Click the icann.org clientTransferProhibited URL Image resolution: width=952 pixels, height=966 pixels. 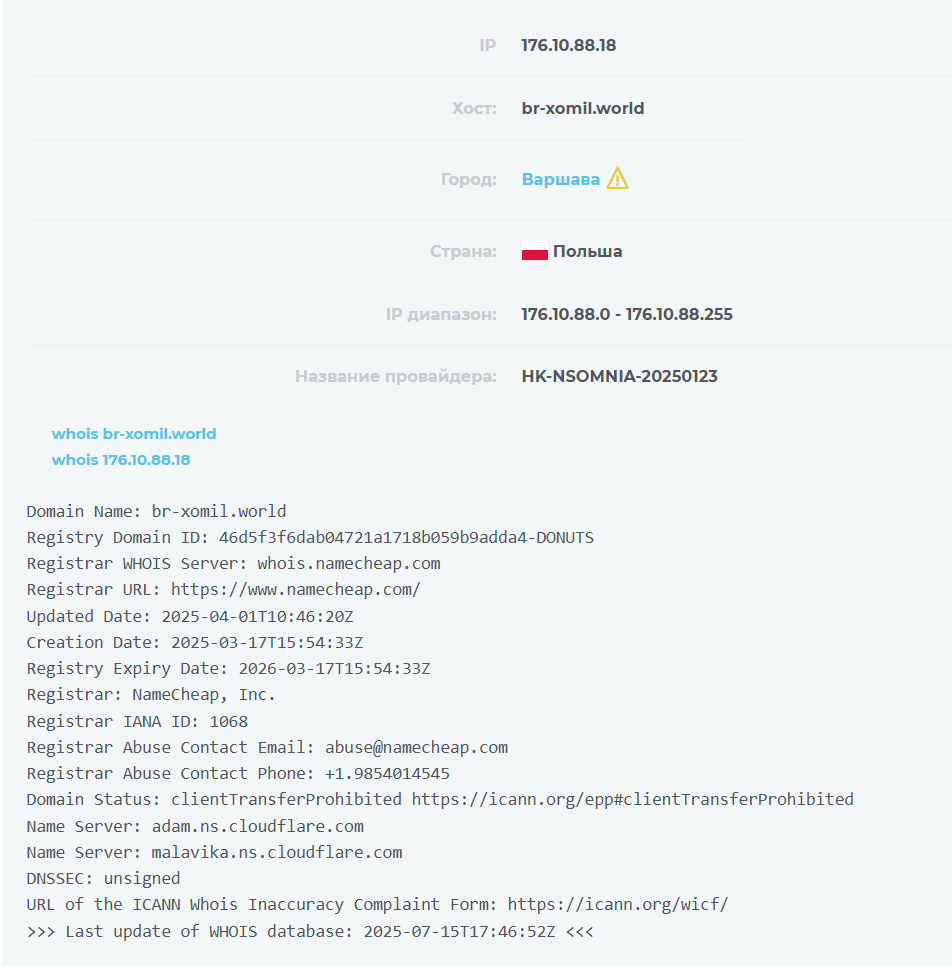click(632, 799)
